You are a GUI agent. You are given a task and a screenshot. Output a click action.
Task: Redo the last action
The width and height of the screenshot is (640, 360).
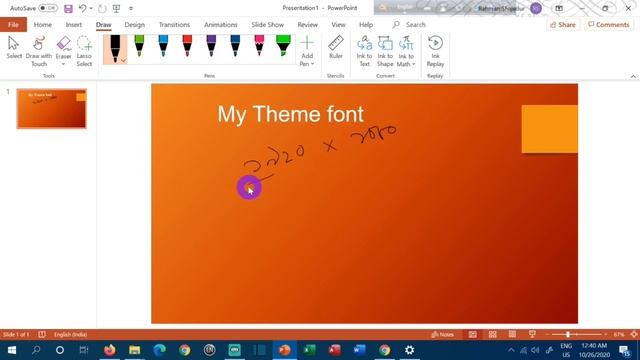(x=102, y=8)
